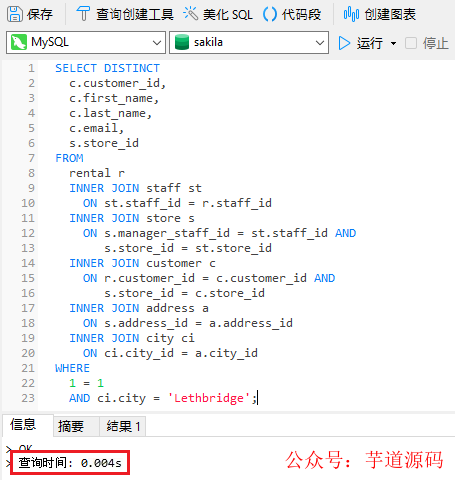Click the 'Lethbridge' string literal
455x480 pixels.
coord(209,398)
